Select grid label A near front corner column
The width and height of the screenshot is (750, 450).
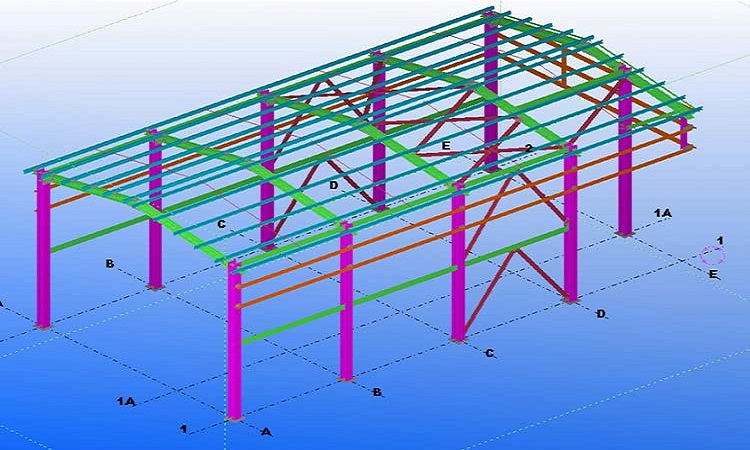[x=265, y=431]
